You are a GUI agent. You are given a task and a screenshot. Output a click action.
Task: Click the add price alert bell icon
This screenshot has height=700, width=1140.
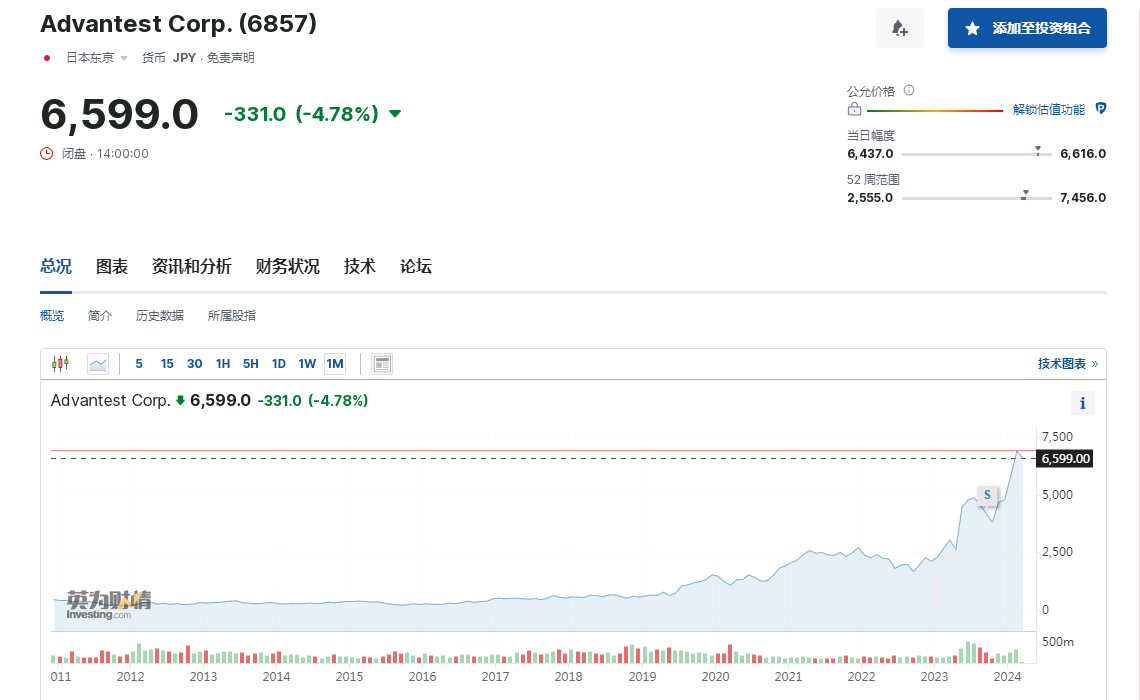click(x=899, y=28)
